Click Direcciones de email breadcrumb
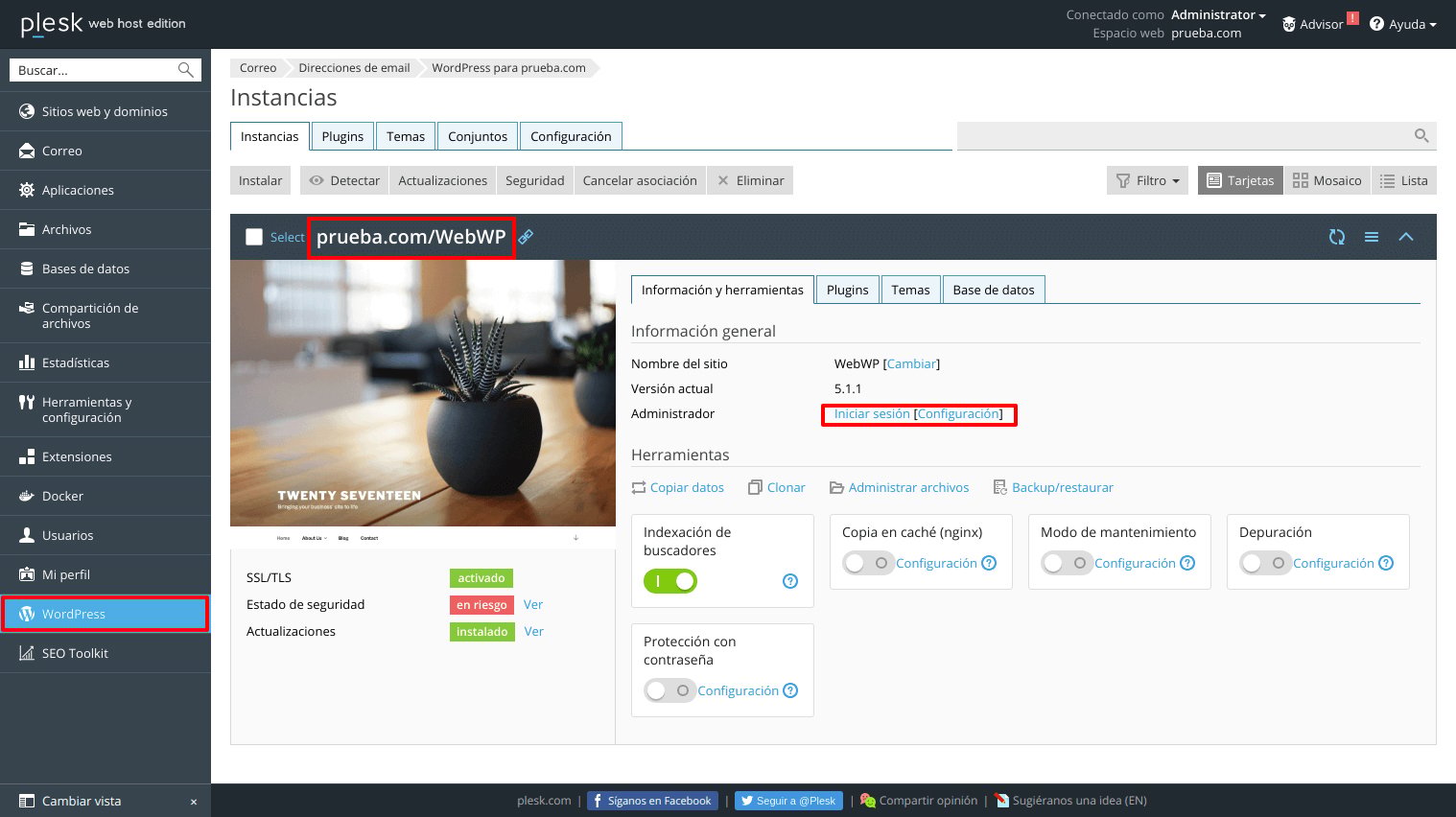Image resolution: width=1456 pixels, height=817 pixels. pos(354,68)
